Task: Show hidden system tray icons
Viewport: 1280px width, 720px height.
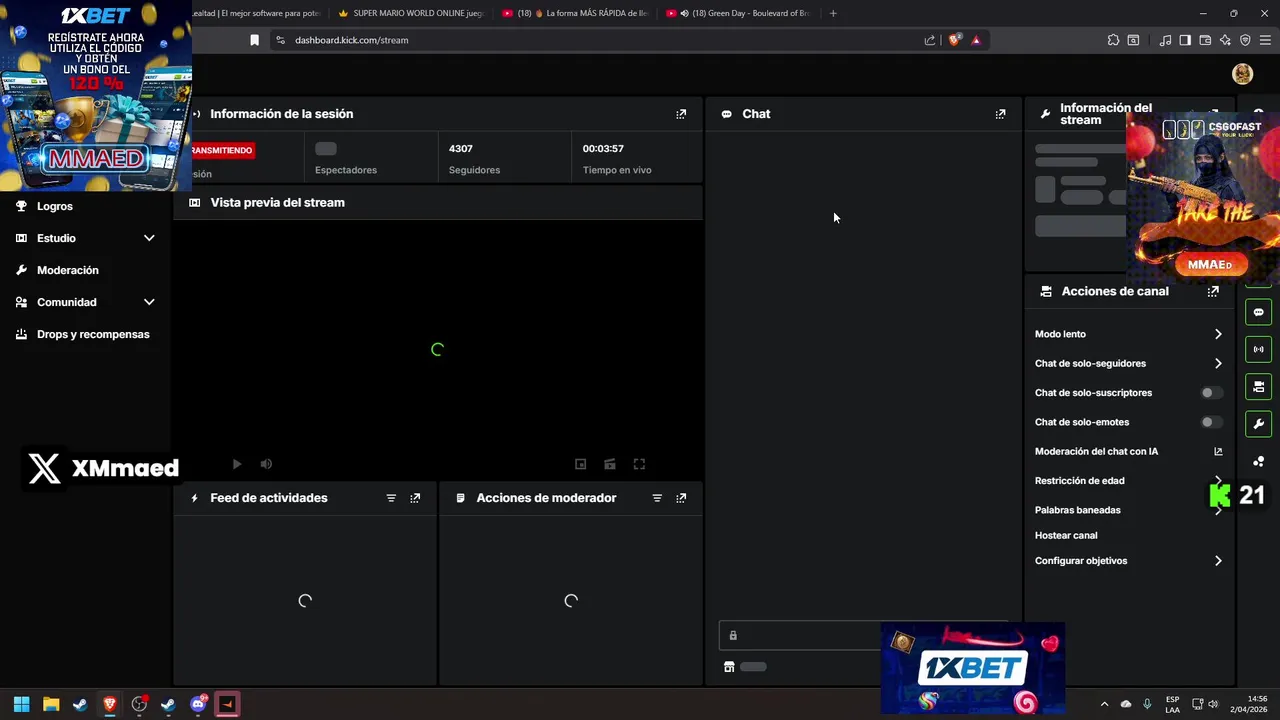Action: (x=1104, y=704)
